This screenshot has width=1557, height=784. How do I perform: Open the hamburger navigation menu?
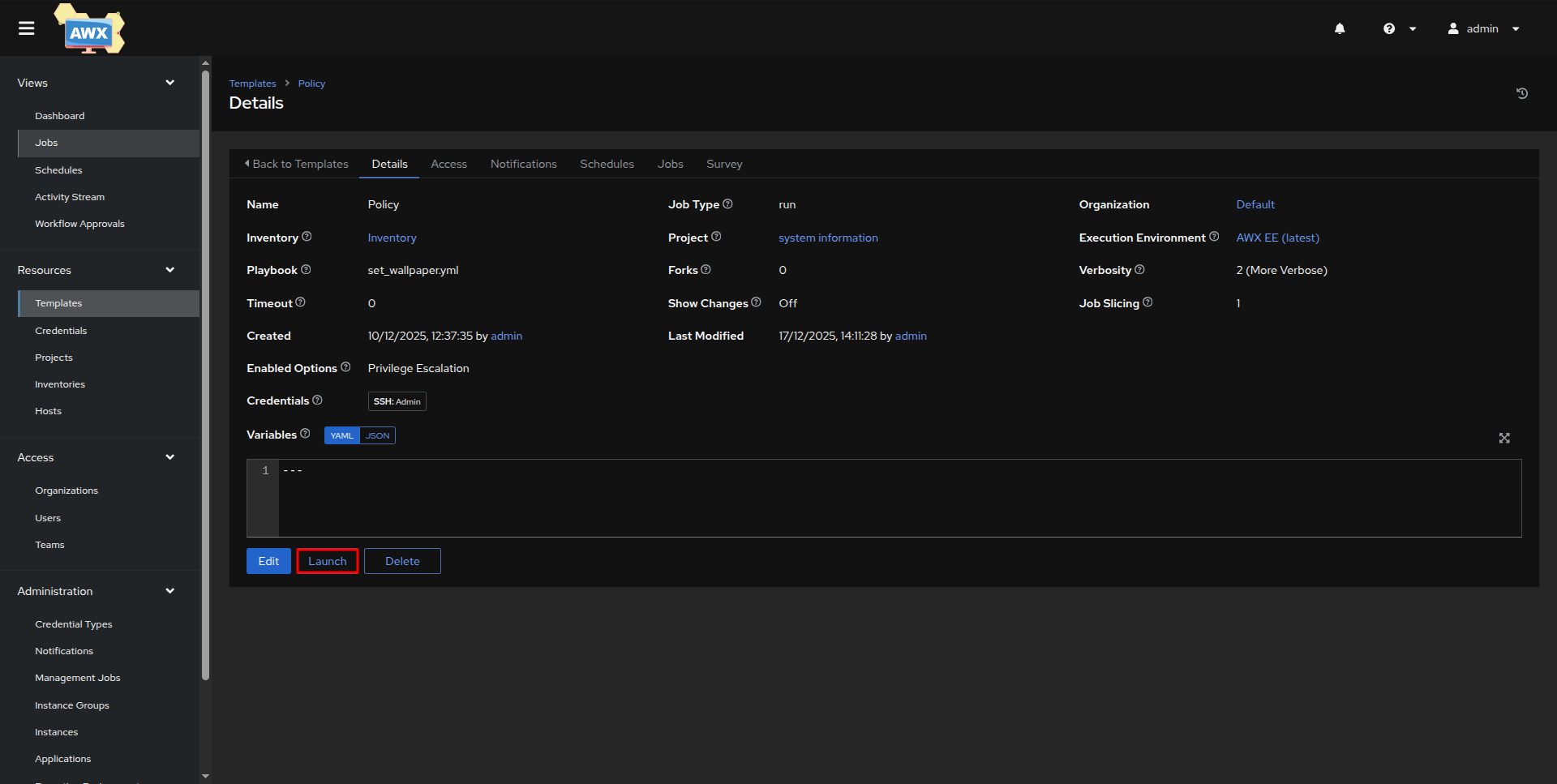(x=27, y=28)
